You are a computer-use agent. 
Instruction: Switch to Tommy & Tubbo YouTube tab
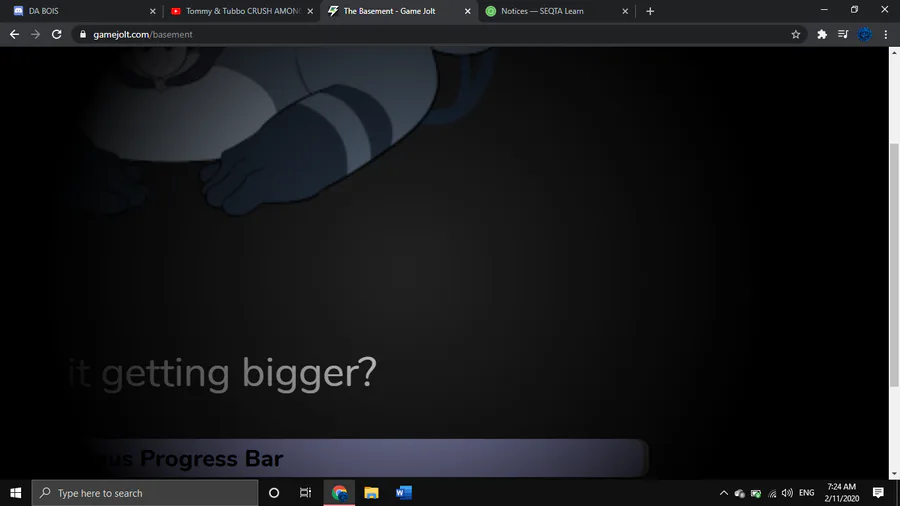[242, 11]
